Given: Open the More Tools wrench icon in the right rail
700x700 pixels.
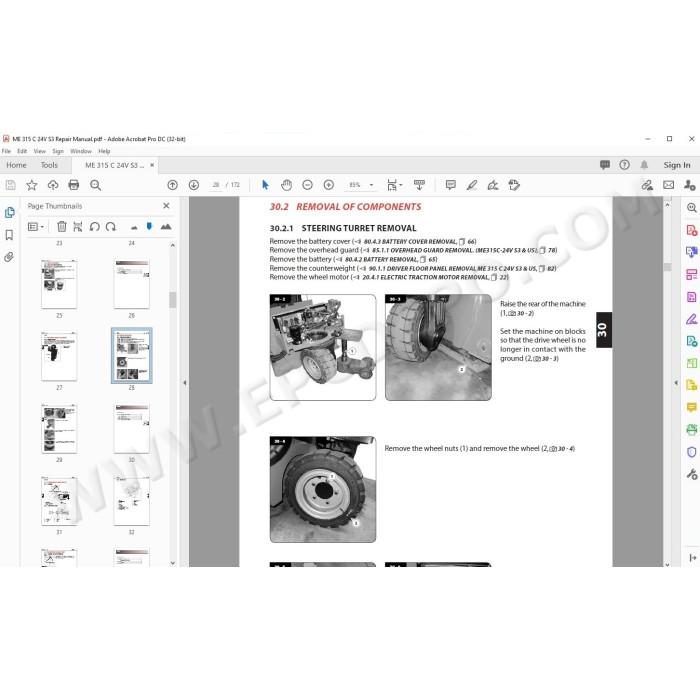Looking at the screenshot, I should click(692, 474).
